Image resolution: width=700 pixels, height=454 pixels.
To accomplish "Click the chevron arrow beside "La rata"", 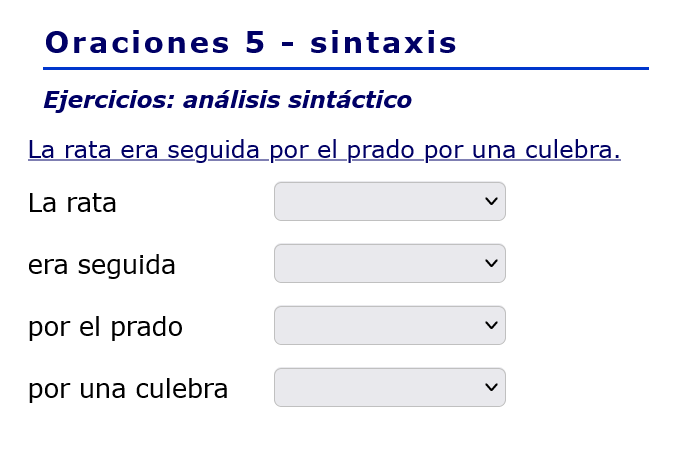I will point(491,202).
